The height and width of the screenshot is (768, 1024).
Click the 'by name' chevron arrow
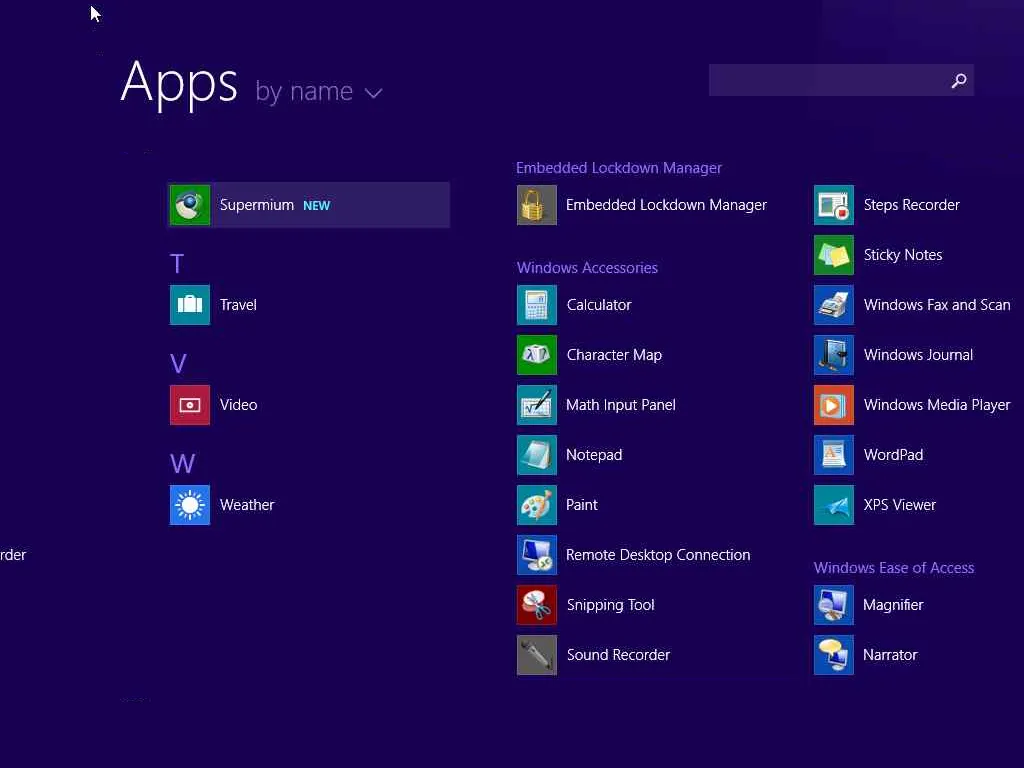(374, 93)
